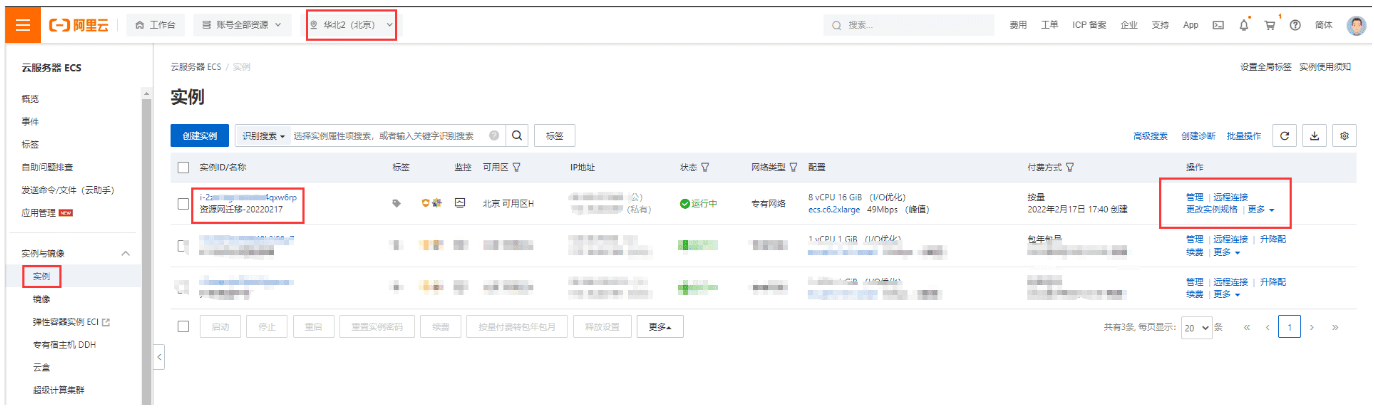Click the Alibaba Cloud (阿里云) logo
Screen dimensions: 1374x418
[x=80, y=25]
